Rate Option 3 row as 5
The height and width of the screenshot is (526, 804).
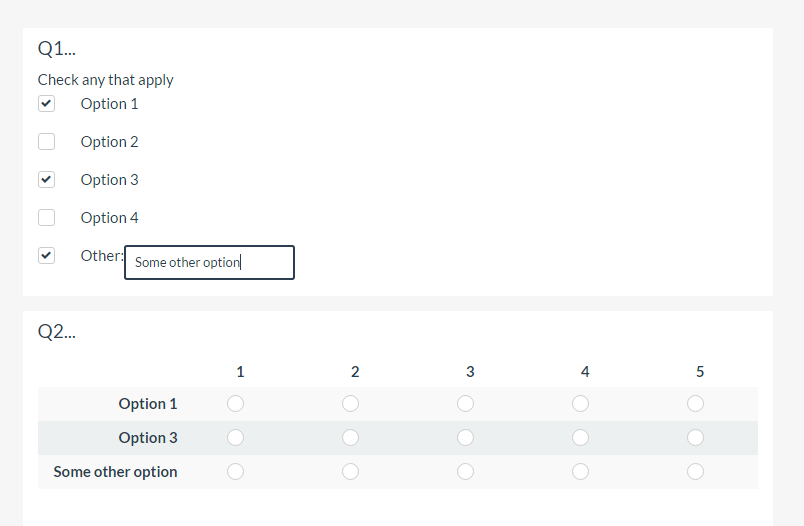coord(696,438)
